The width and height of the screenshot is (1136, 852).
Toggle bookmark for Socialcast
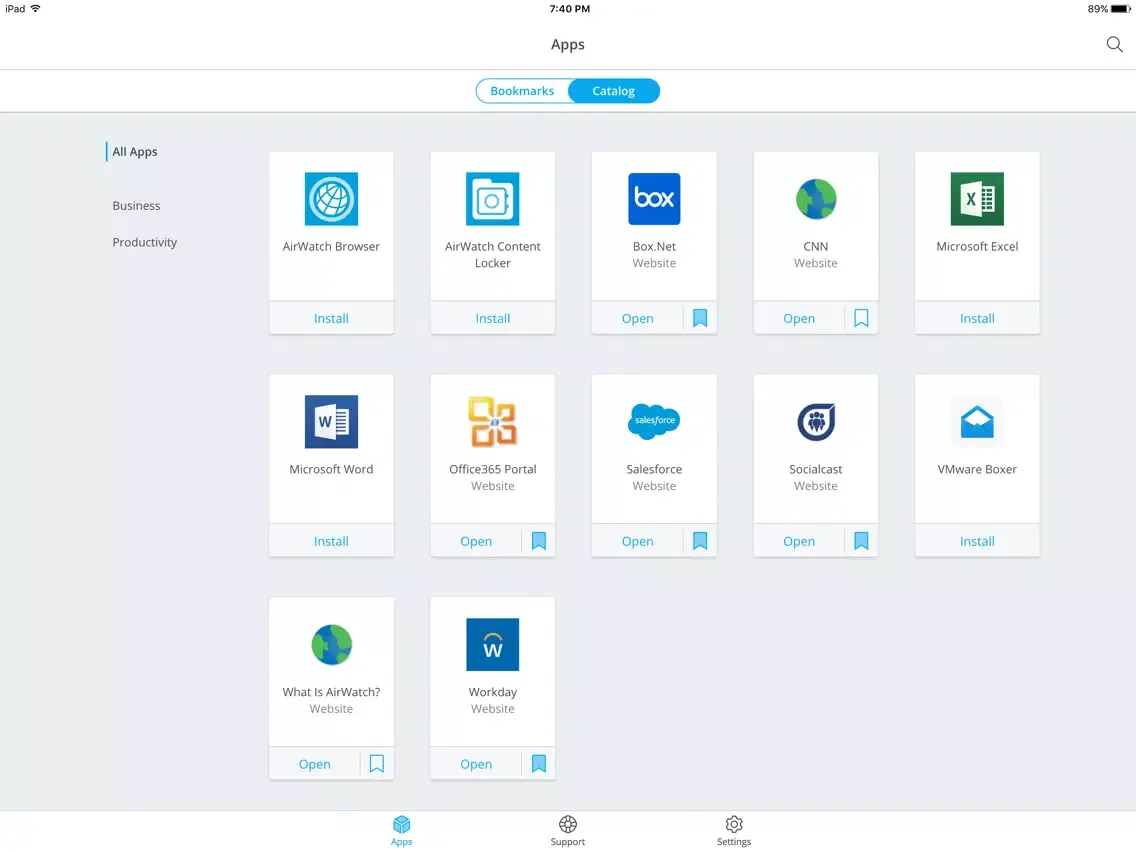[861, 541]
